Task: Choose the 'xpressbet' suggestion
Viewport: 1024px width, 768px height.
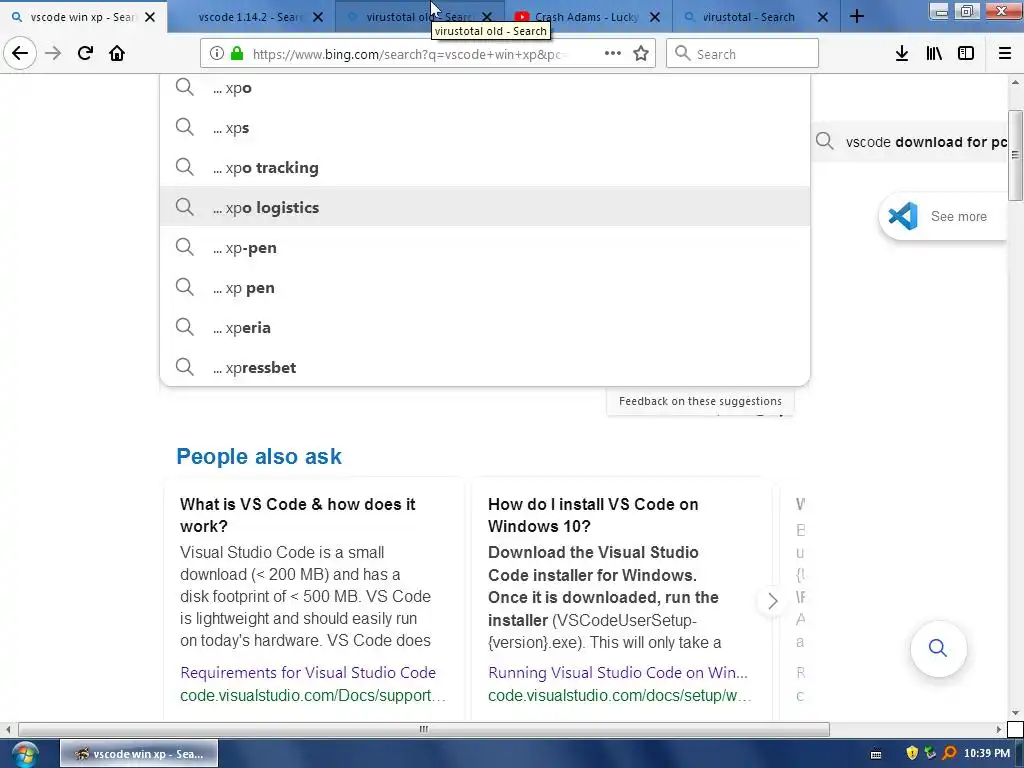Action: pos(485,367)
